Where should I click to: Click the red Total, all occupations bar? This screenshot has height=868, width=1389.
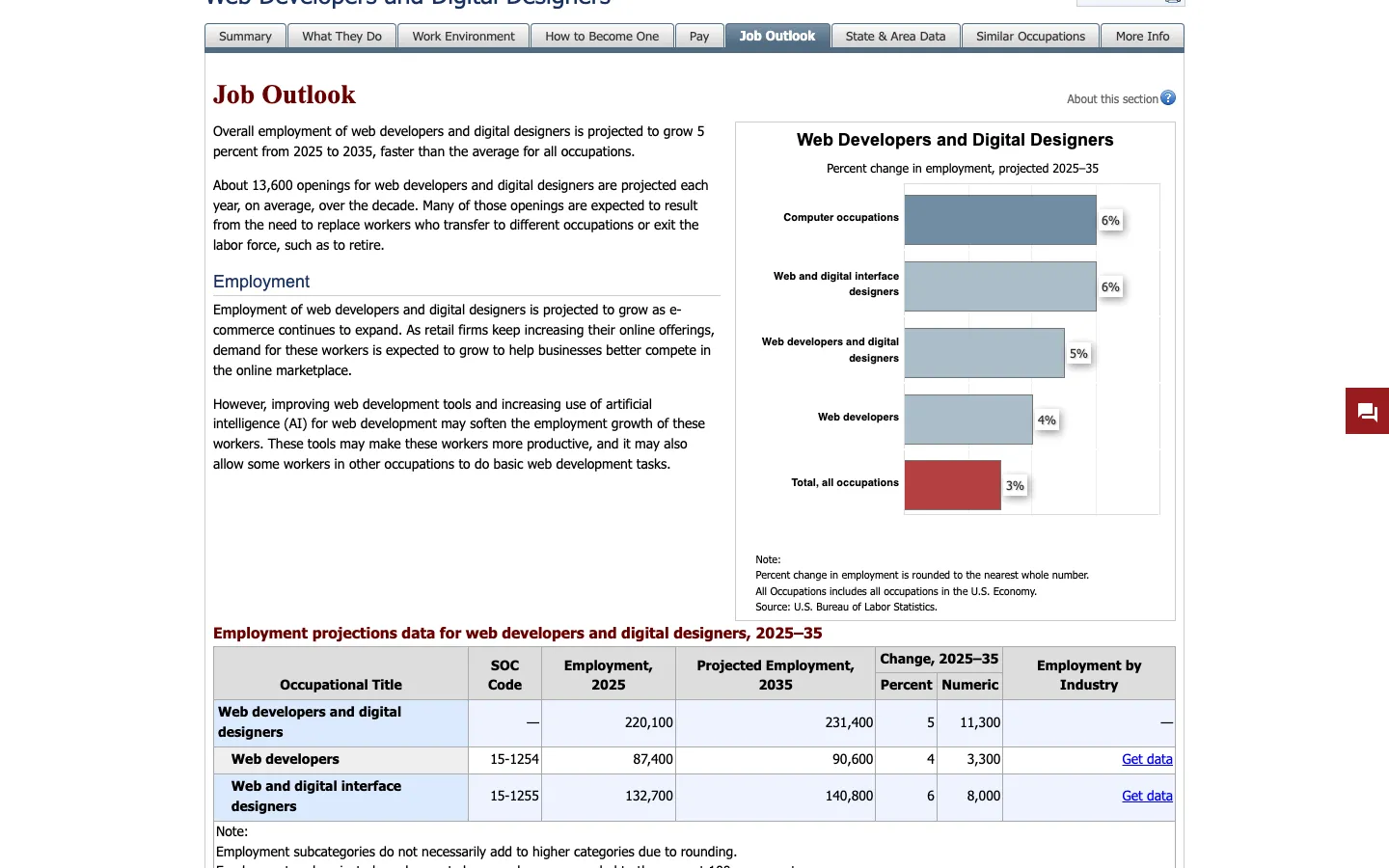953,485
